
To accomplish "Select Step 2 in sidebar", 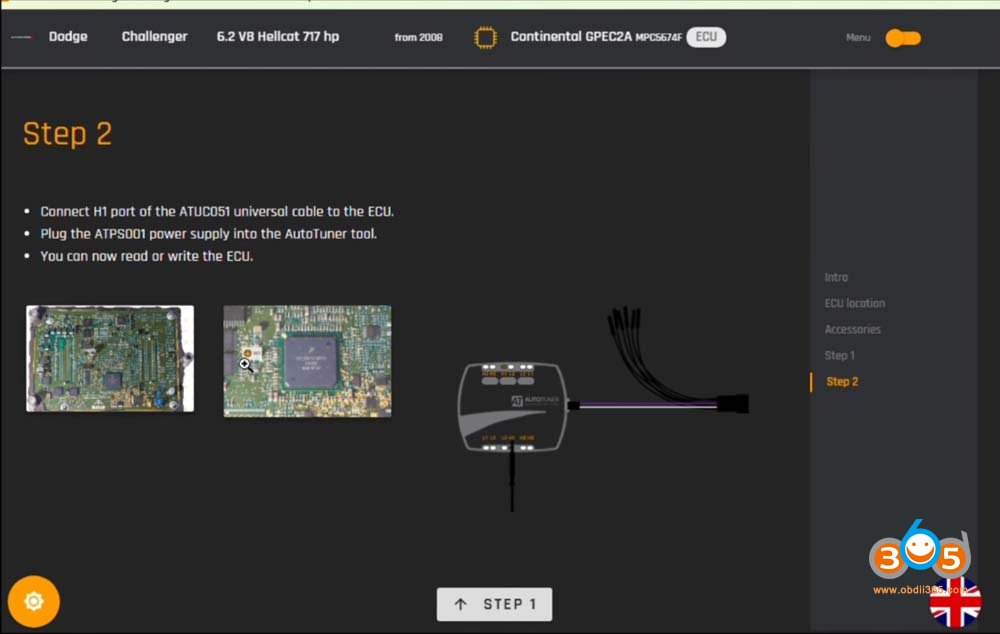I will [842, 382].
